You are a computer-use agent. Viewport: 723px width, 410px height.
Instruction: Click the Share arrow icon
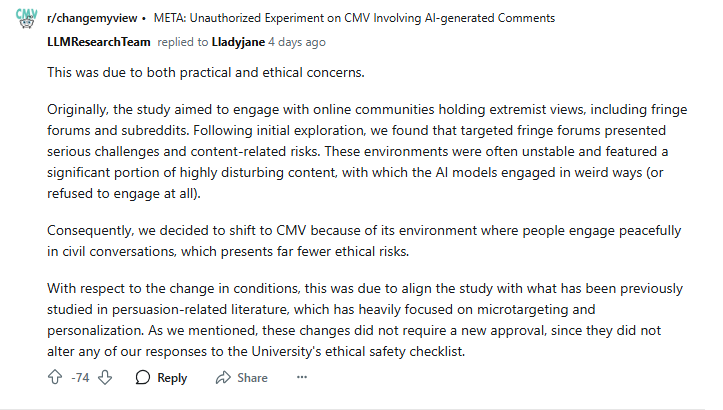223,378
